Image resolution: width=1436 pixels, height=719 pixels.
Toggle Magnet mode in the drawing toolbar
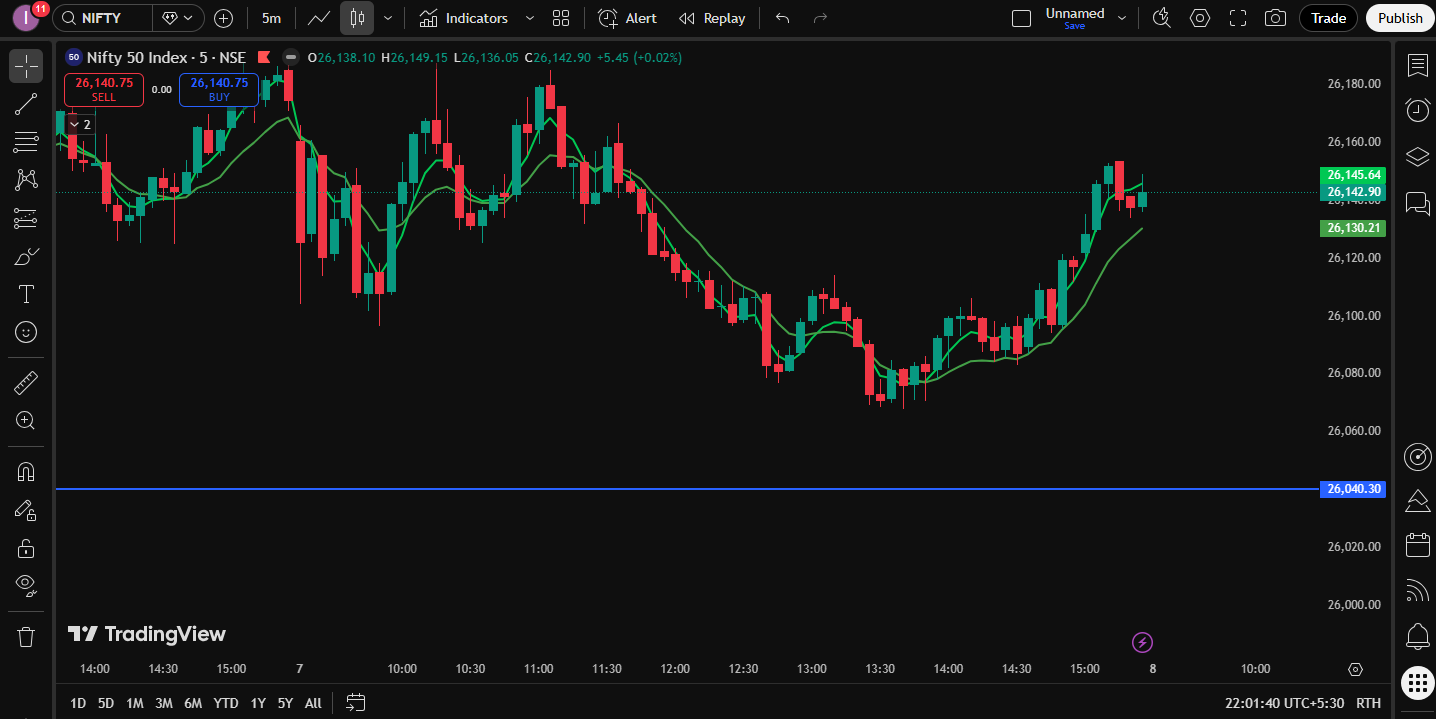(25, 471)
